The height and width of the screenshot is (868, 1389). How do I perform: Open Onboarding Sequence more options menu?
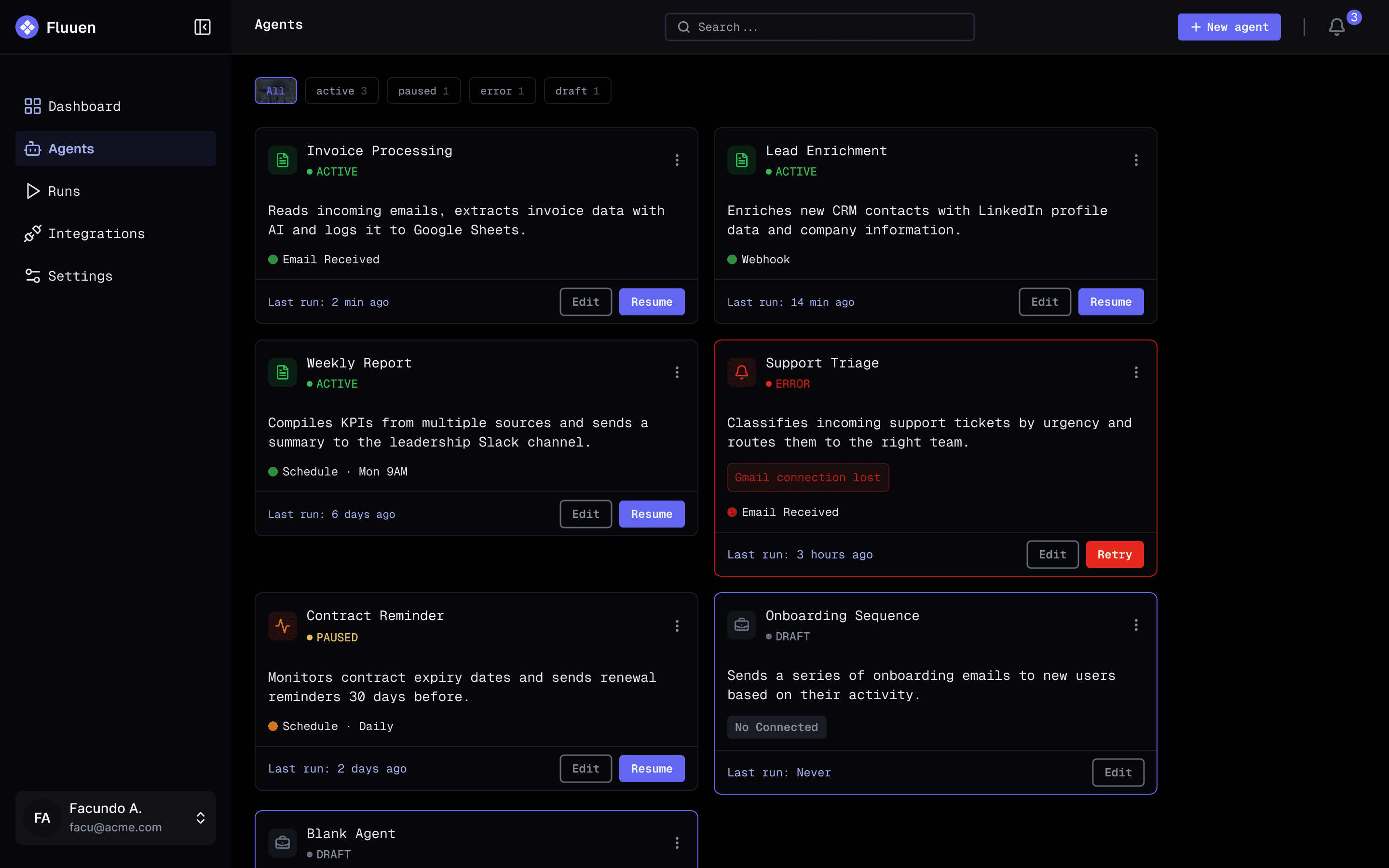point(1136,625)
